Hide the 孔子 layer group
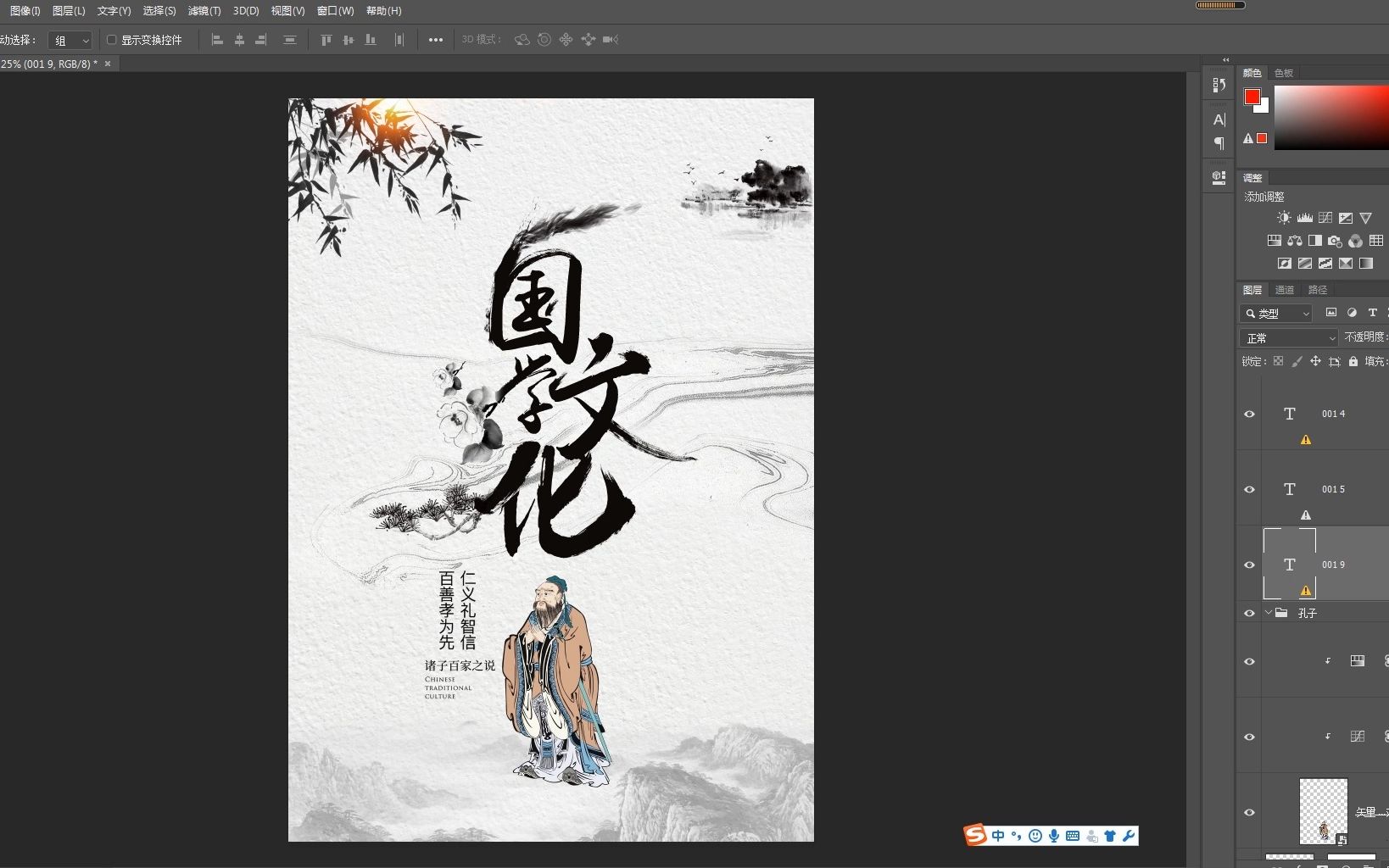The height and width of the screenshot is (868, 1389). pos(1249,613)
